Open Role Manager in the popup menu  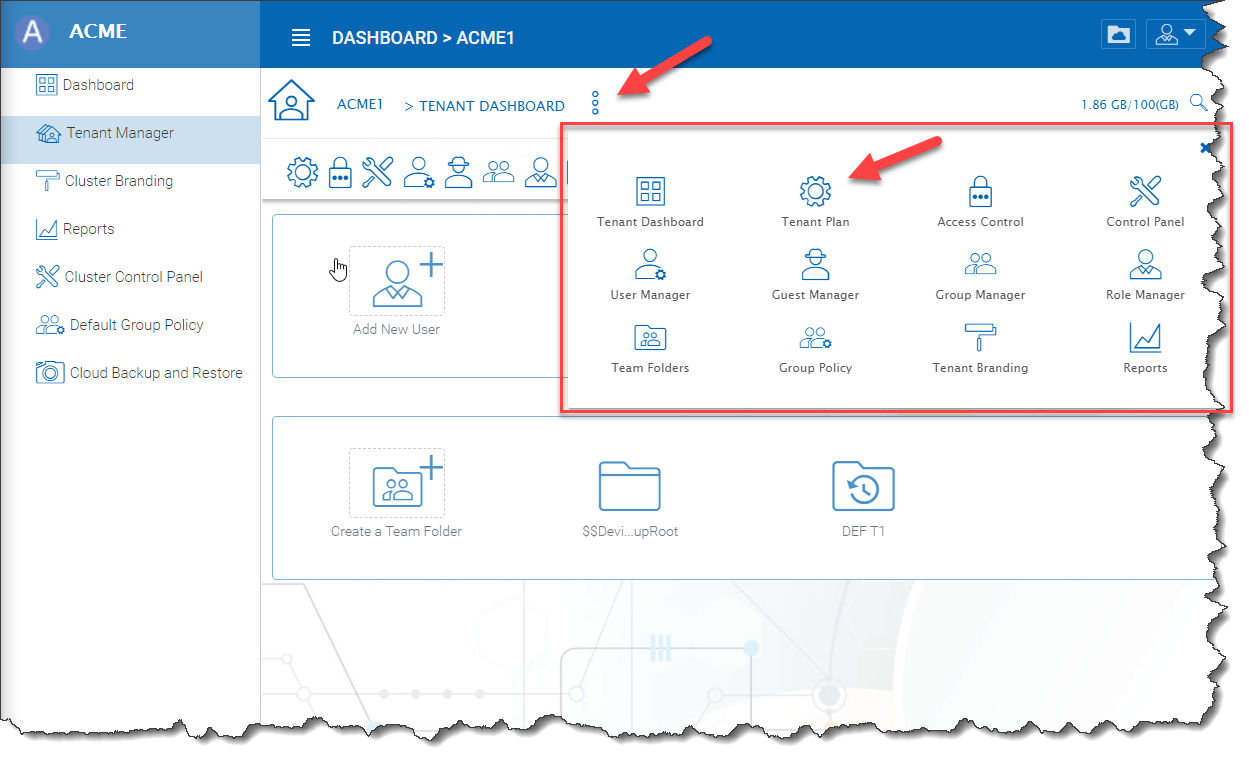coord(1145,276)
